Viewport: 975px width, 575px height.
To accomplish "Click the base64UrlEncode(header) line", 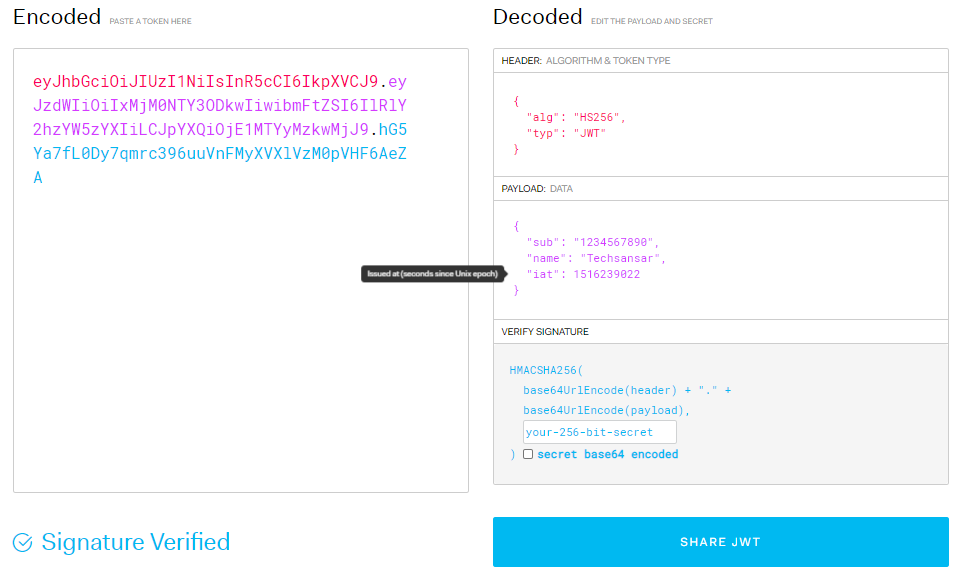I will 627,390.
